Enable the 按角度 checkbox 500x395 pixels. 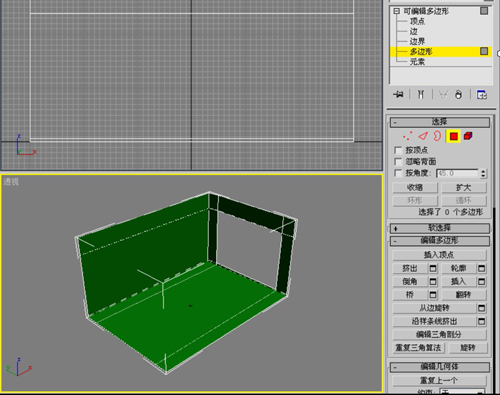[398, 173]
